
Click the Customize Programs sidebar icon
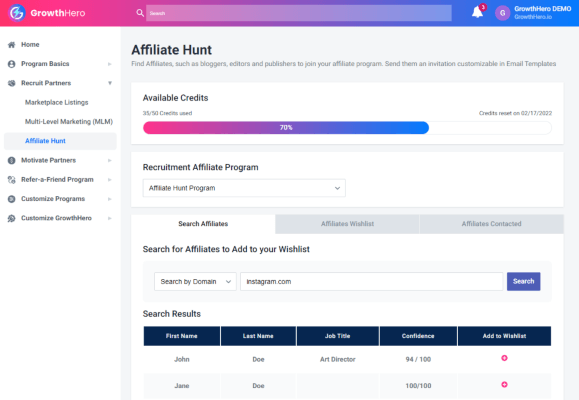11,199
